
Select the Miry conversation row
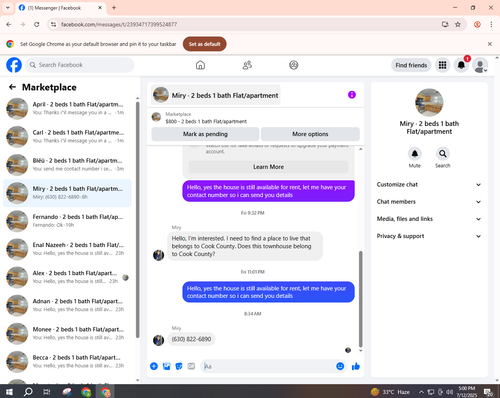pyautogui.click(x=67, y=193)
